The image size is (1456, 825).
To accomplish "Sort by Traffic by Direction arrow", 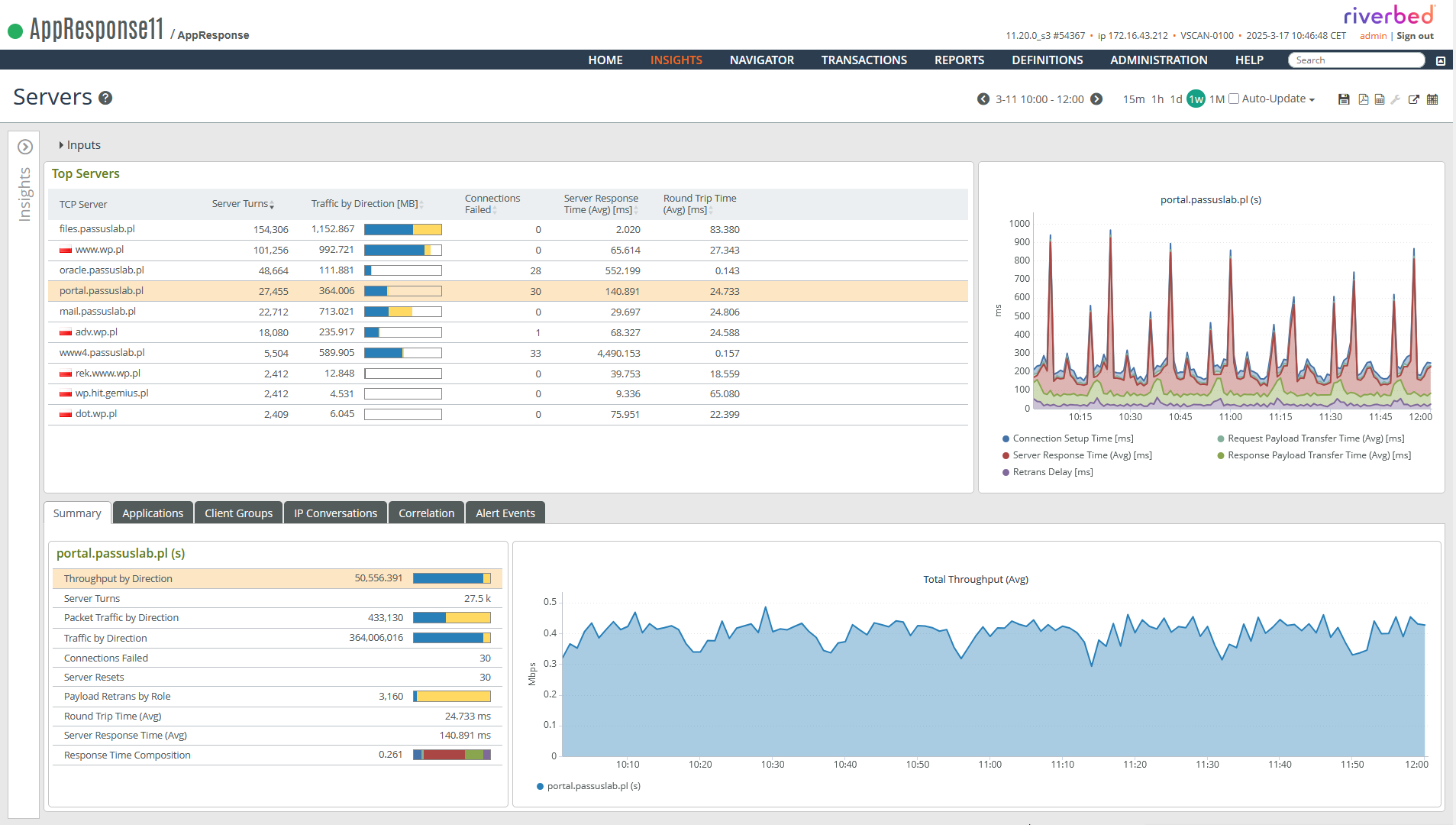I will pyautogui.click(x=421, y=205).
